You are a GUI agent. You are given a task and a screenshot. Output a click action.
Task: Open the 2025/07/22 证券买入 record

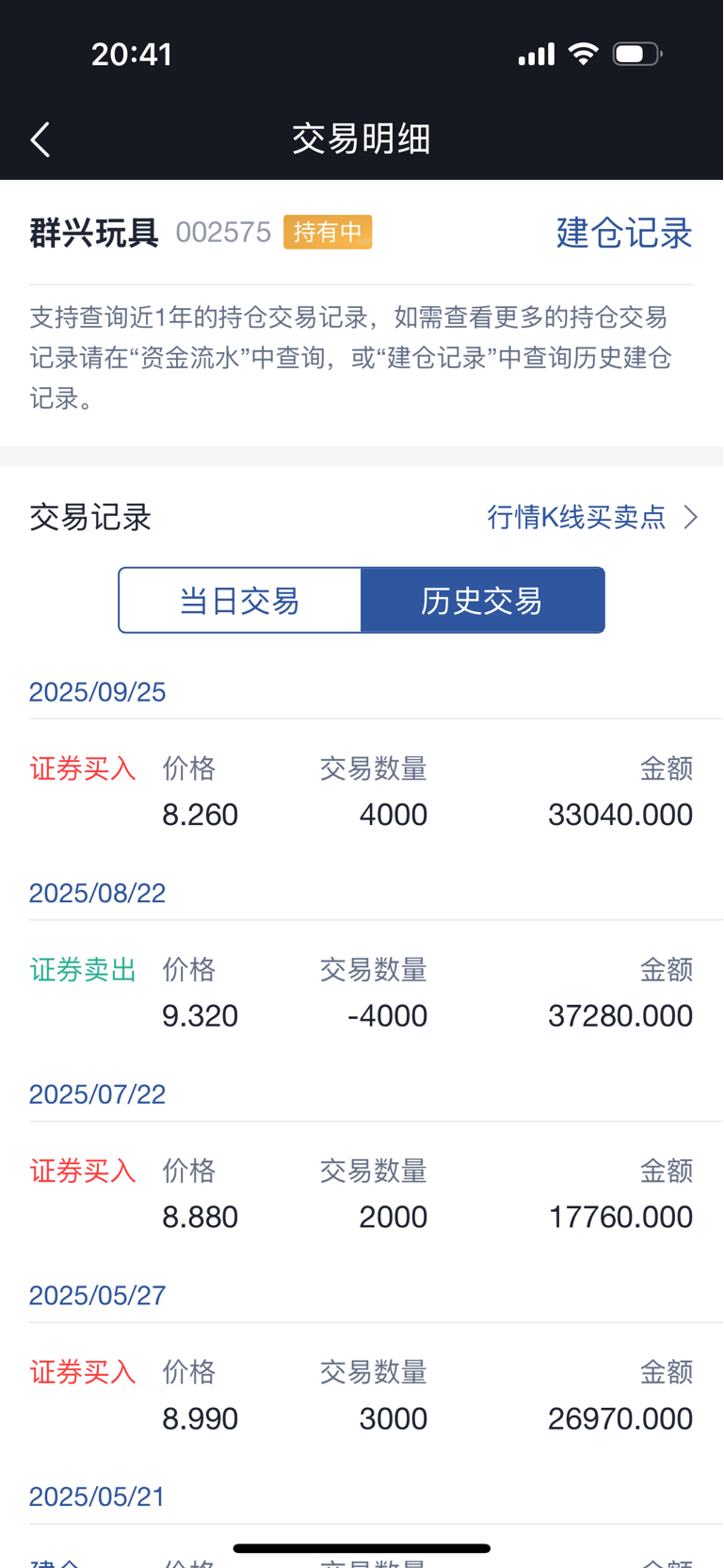click(x=362, y=1195)
